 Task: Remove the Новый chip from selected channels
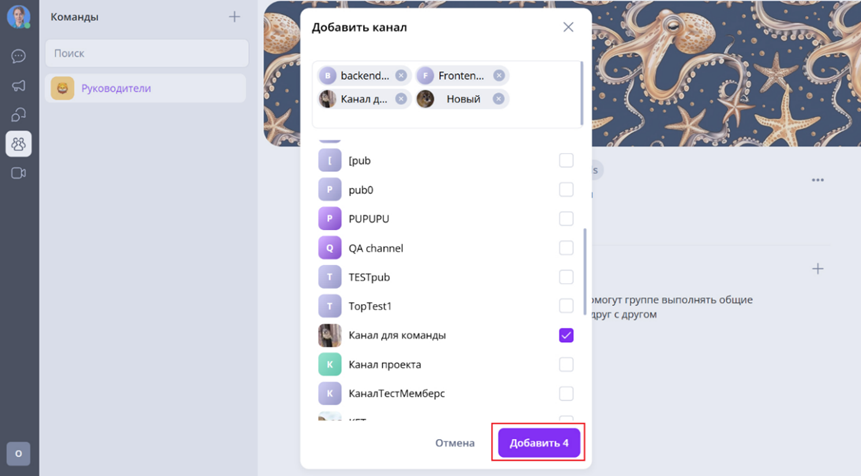point(499,99)
